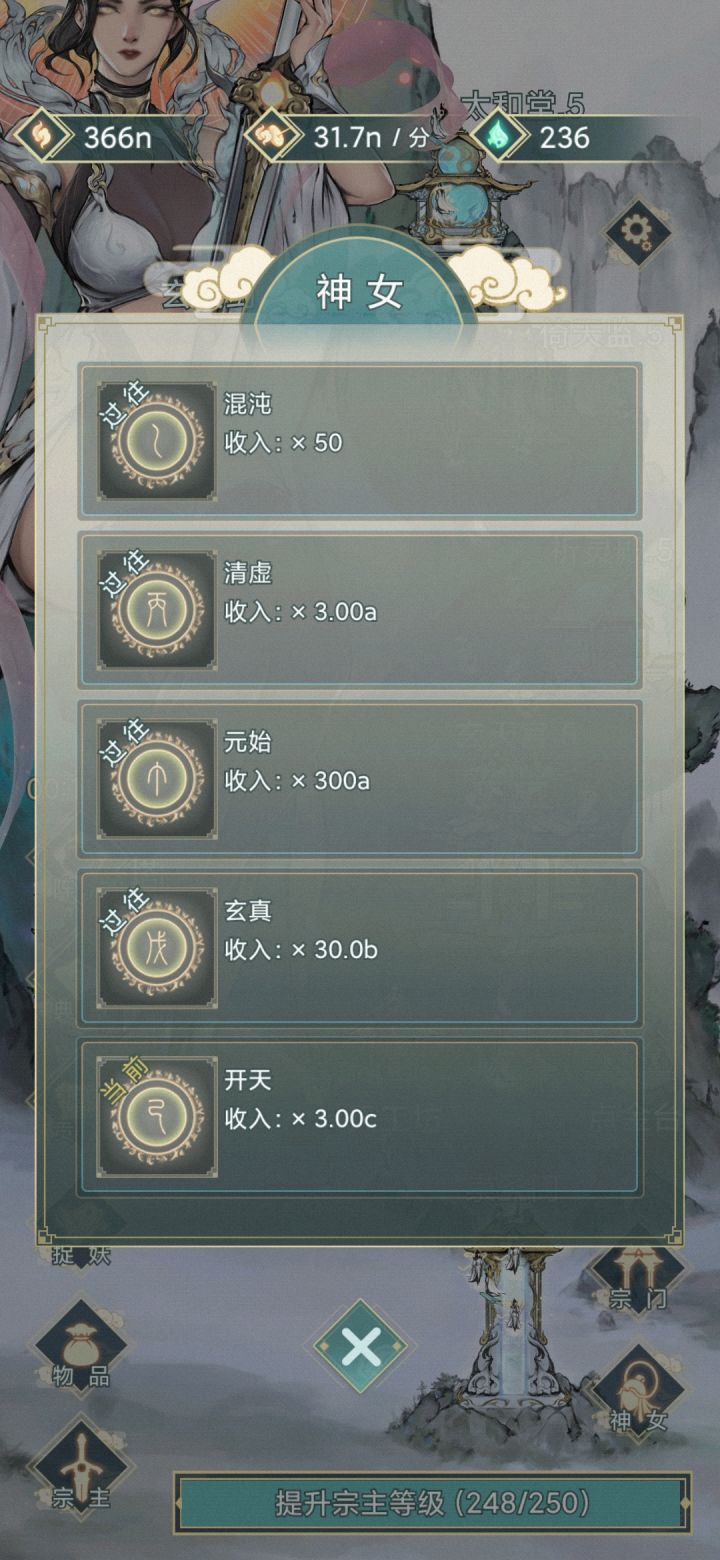Select the 元始 income ×300a row
The image size is (720, 1560).
(360, 779)
